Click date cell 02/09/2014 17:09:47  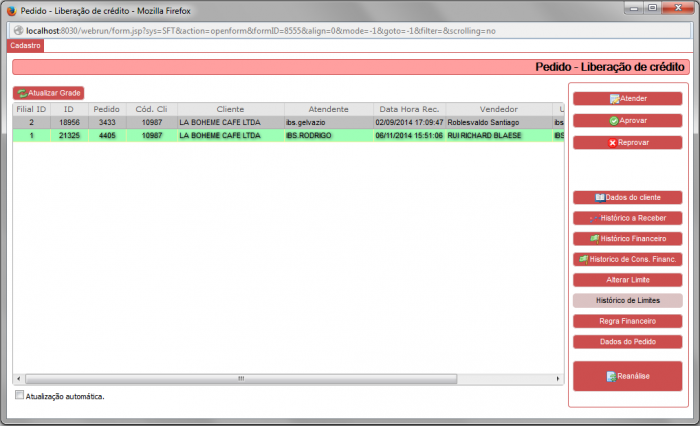(x=409, y=122)
